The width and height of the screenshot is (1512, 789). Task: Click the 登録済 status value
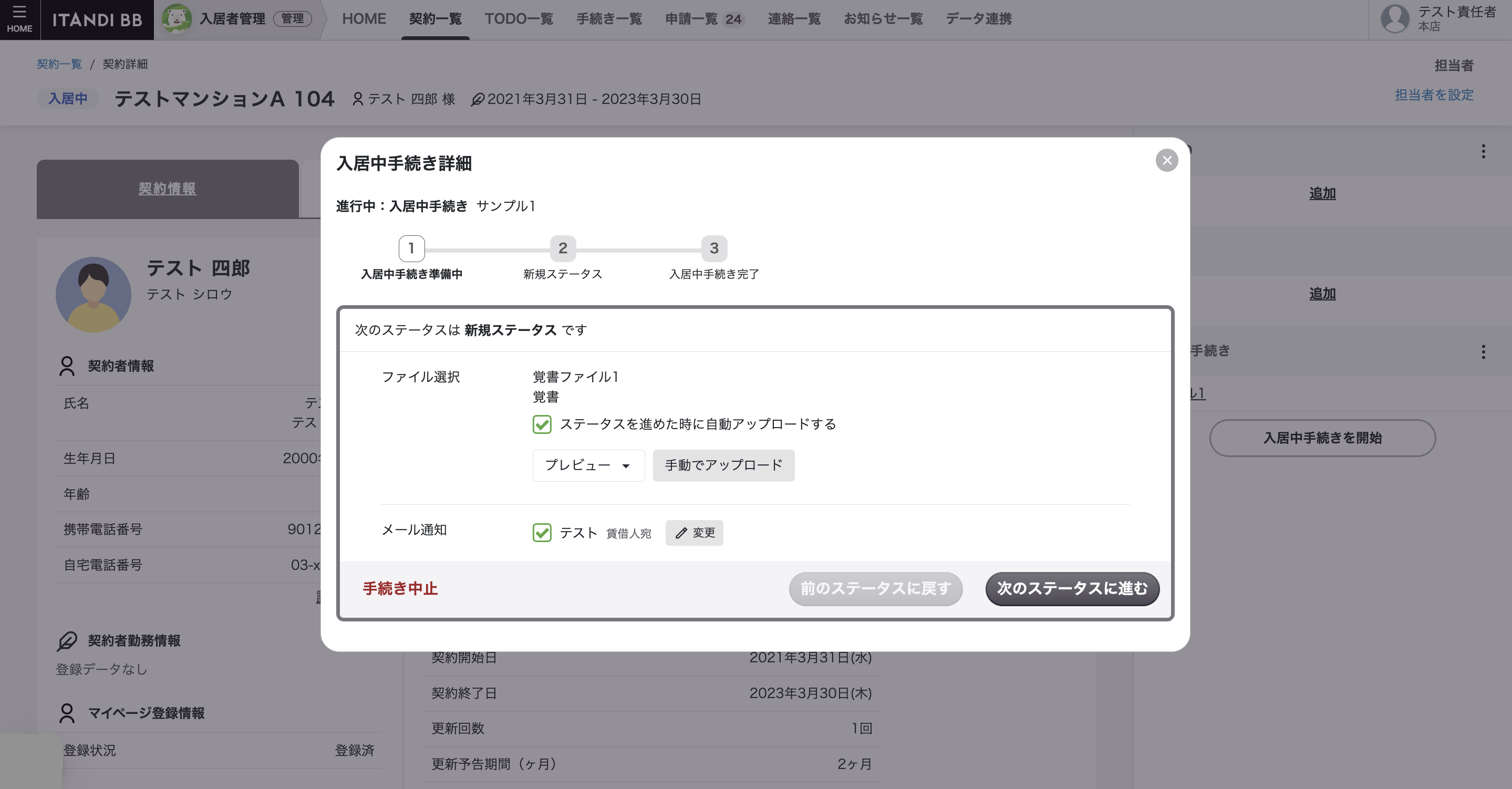(354, 750)
